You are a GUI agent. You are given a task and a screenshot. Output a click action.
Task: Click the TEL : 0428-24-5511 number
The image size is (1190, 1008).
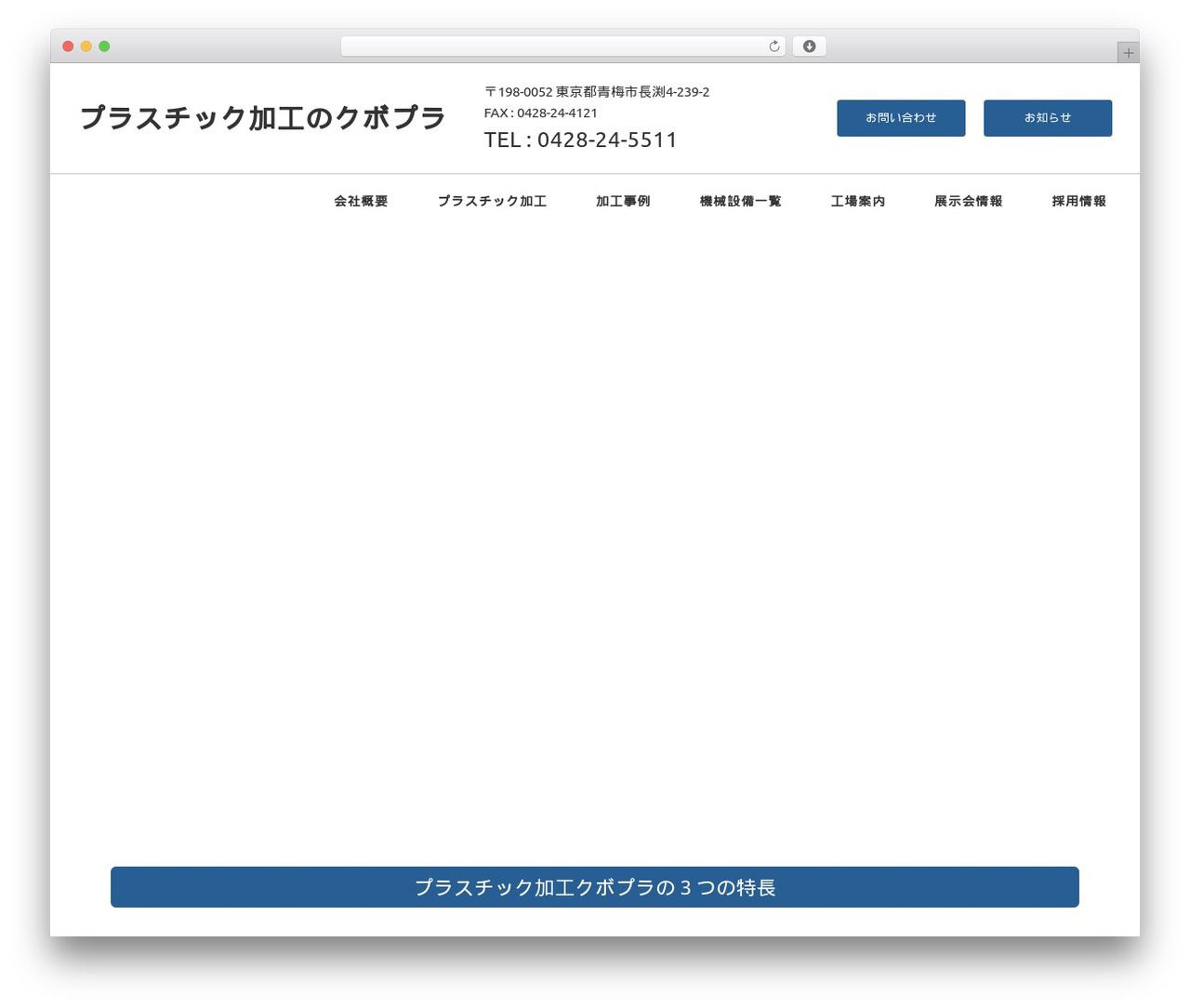[581, 139]
